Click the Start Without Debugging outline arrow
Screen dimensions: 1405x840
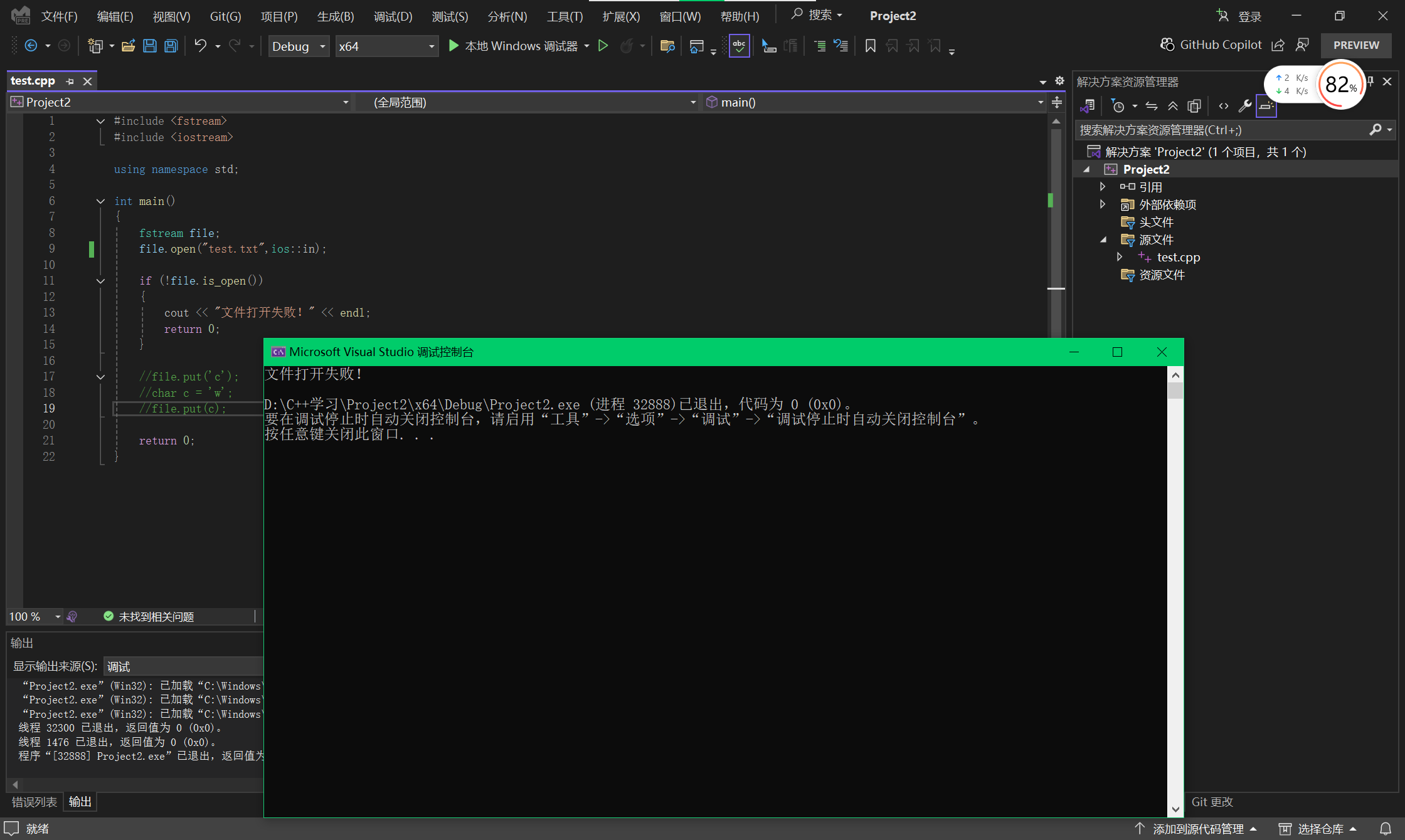603,46
